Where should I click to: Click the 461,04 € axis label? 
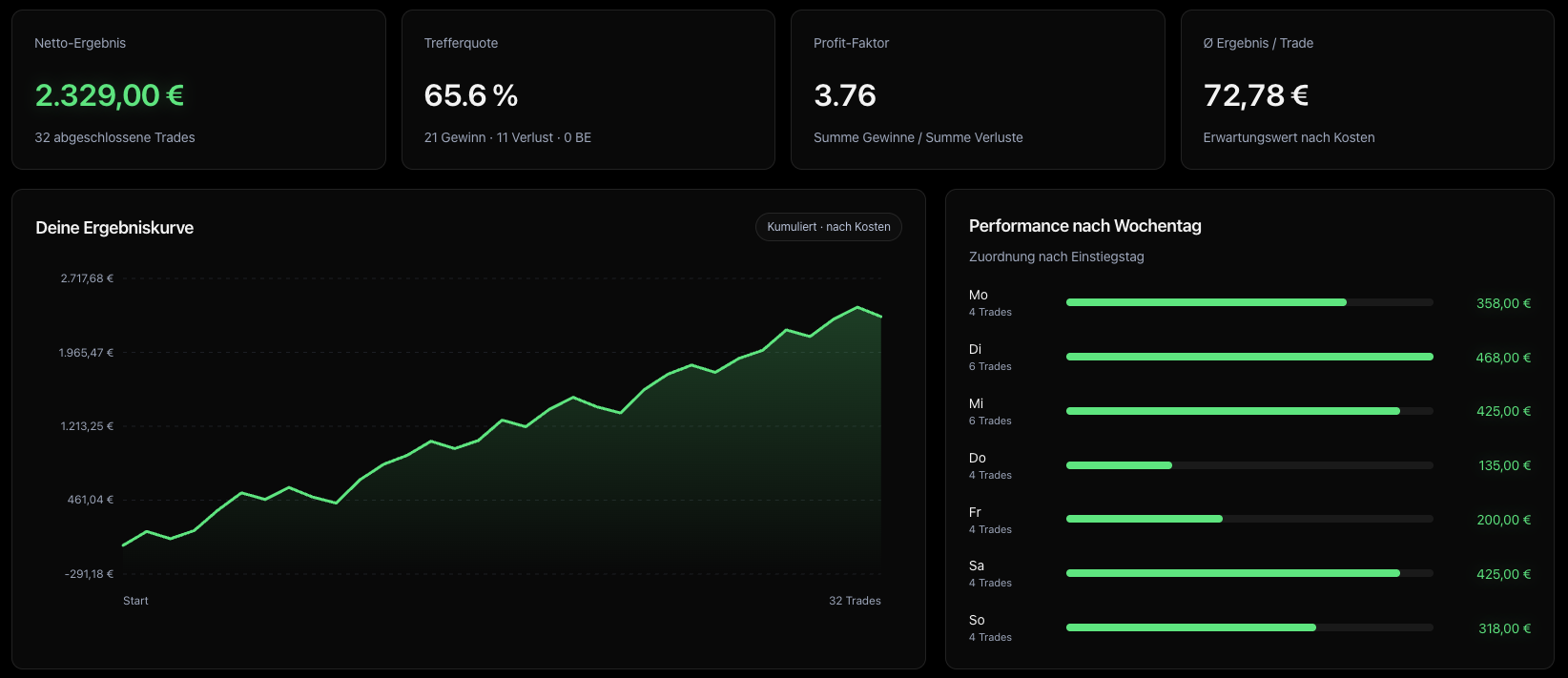click(91, 500)
